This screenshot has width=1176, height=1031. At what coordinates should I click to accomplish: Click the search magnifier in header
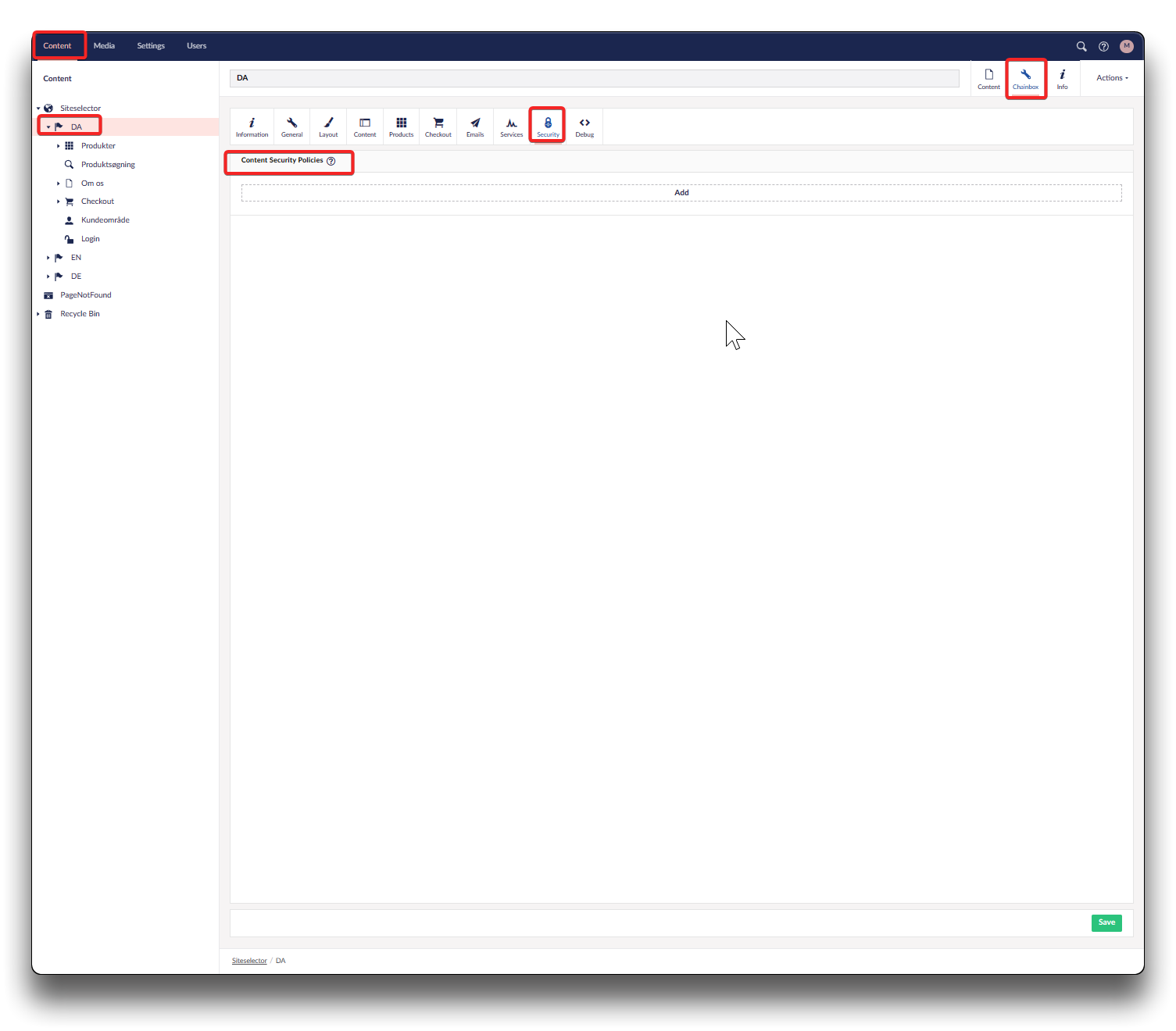pyautogui.click(x=1081, y=47)
